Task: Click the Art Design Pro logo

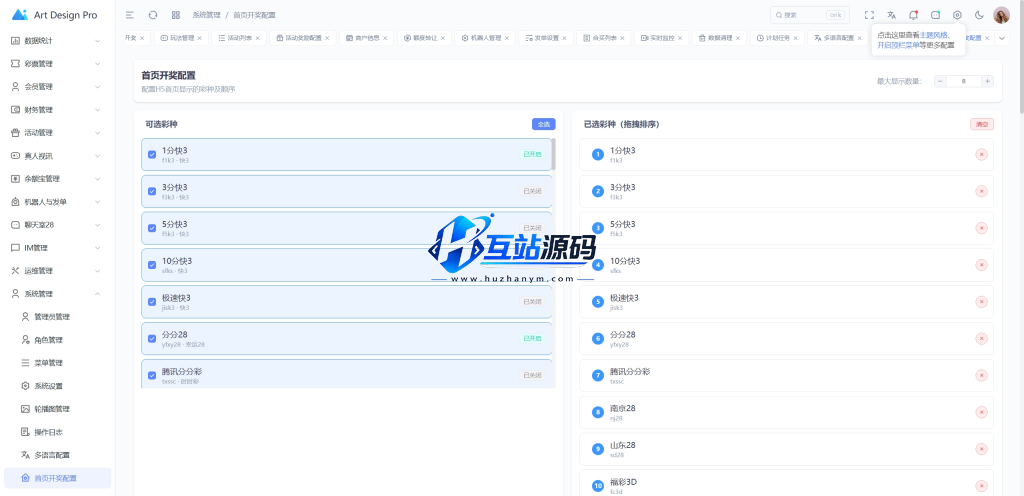Action: pyautogui.click(x=55, y=15)
